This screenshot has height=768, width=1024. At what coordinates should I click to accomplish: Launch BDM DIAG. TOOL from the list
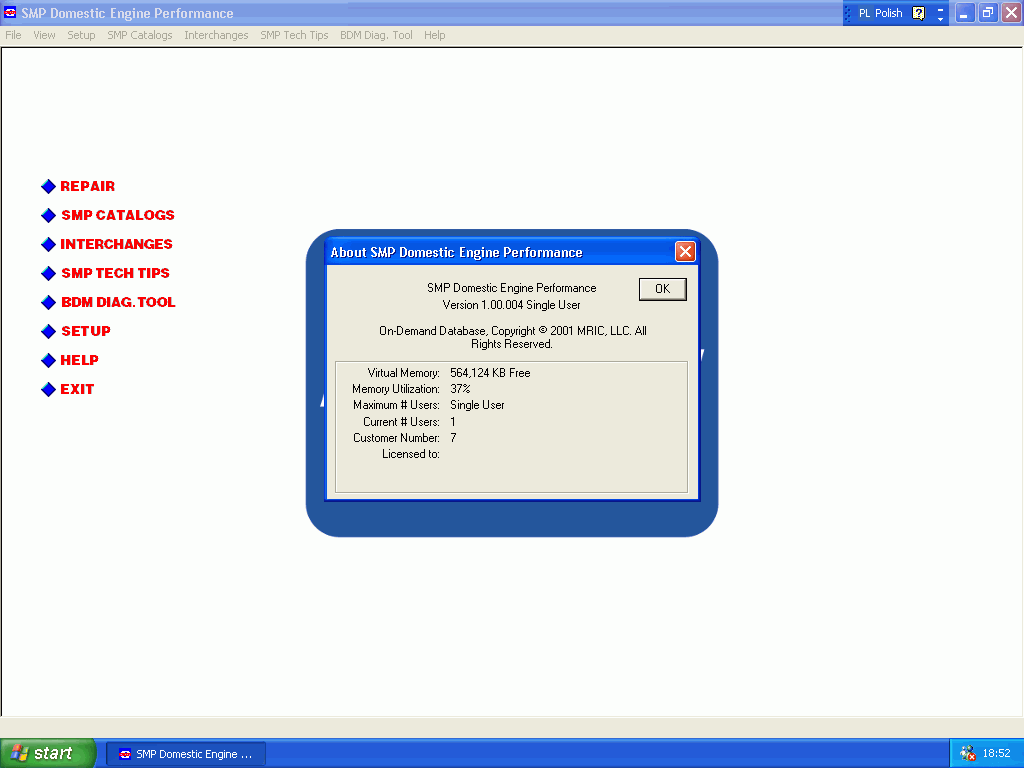[118, 302]
